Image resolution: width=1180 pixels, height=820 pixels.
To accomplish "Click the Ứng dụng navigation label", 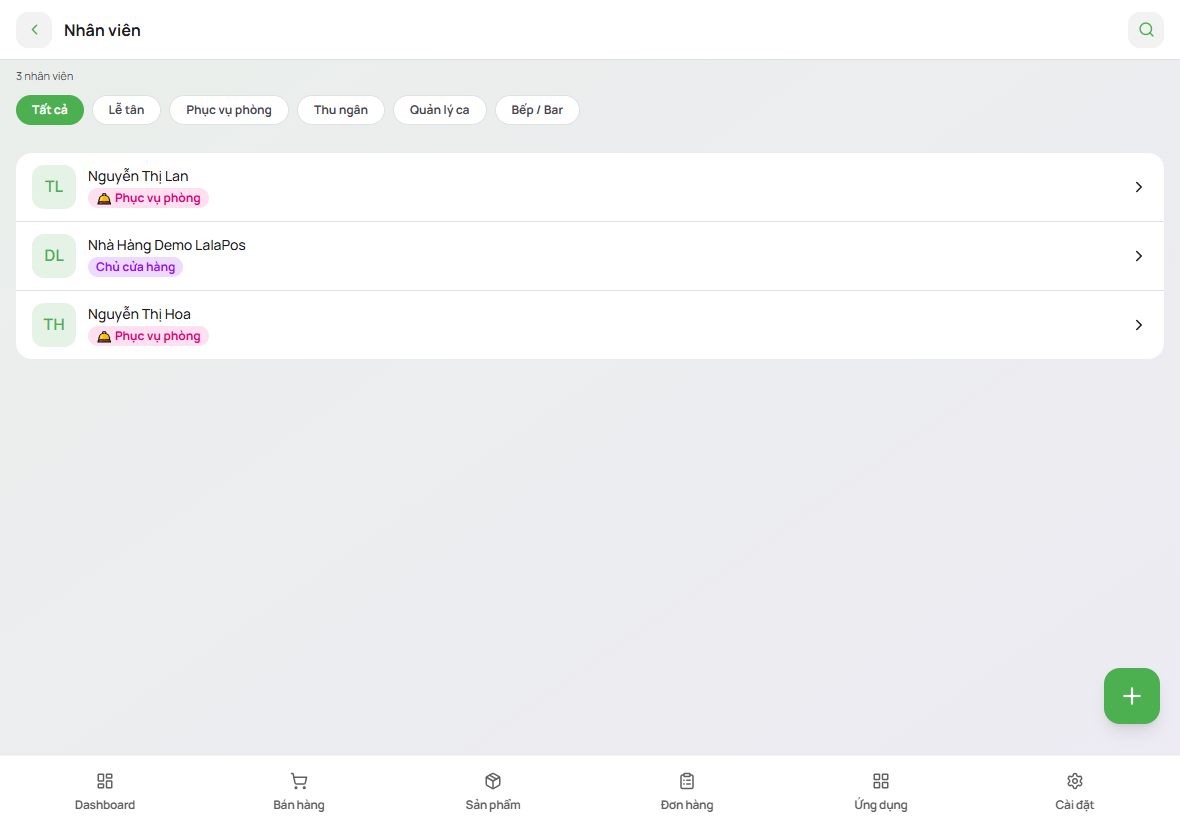I will click(880, 805).
